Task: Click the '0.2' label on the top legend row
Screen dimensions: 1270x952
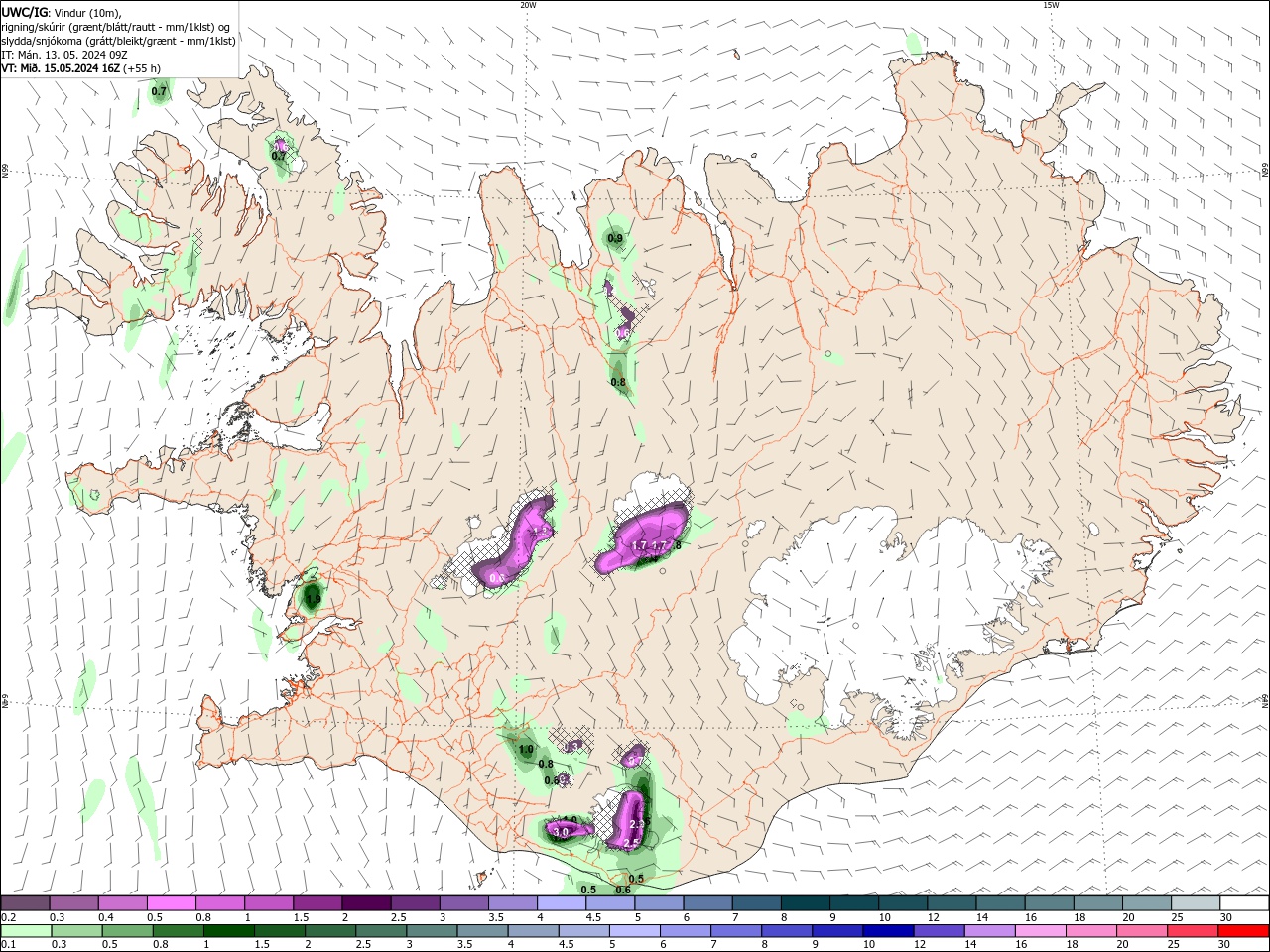Action: click(x=8, y=917)
